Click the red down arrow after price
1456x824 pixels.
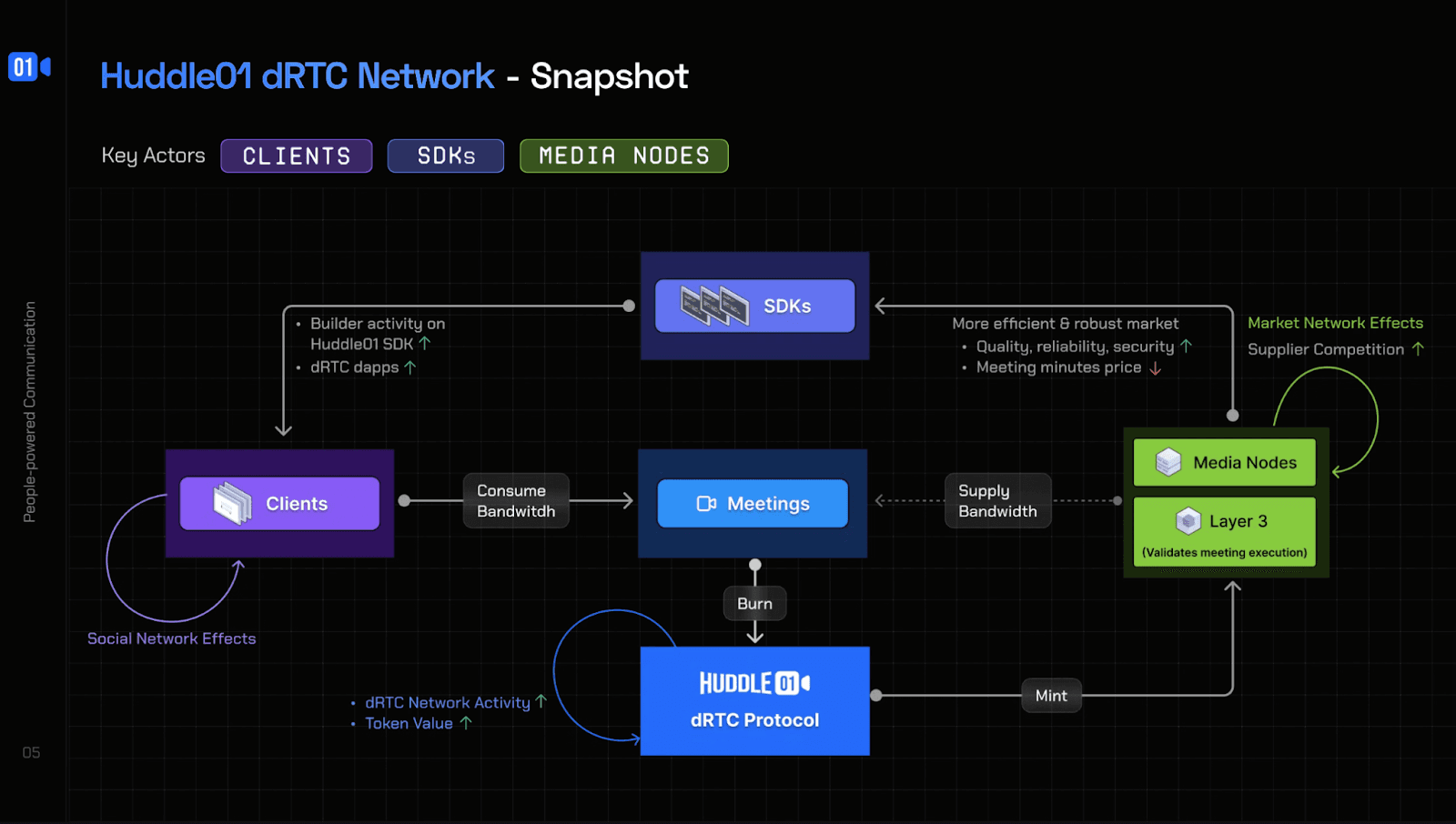(1156, 368)
